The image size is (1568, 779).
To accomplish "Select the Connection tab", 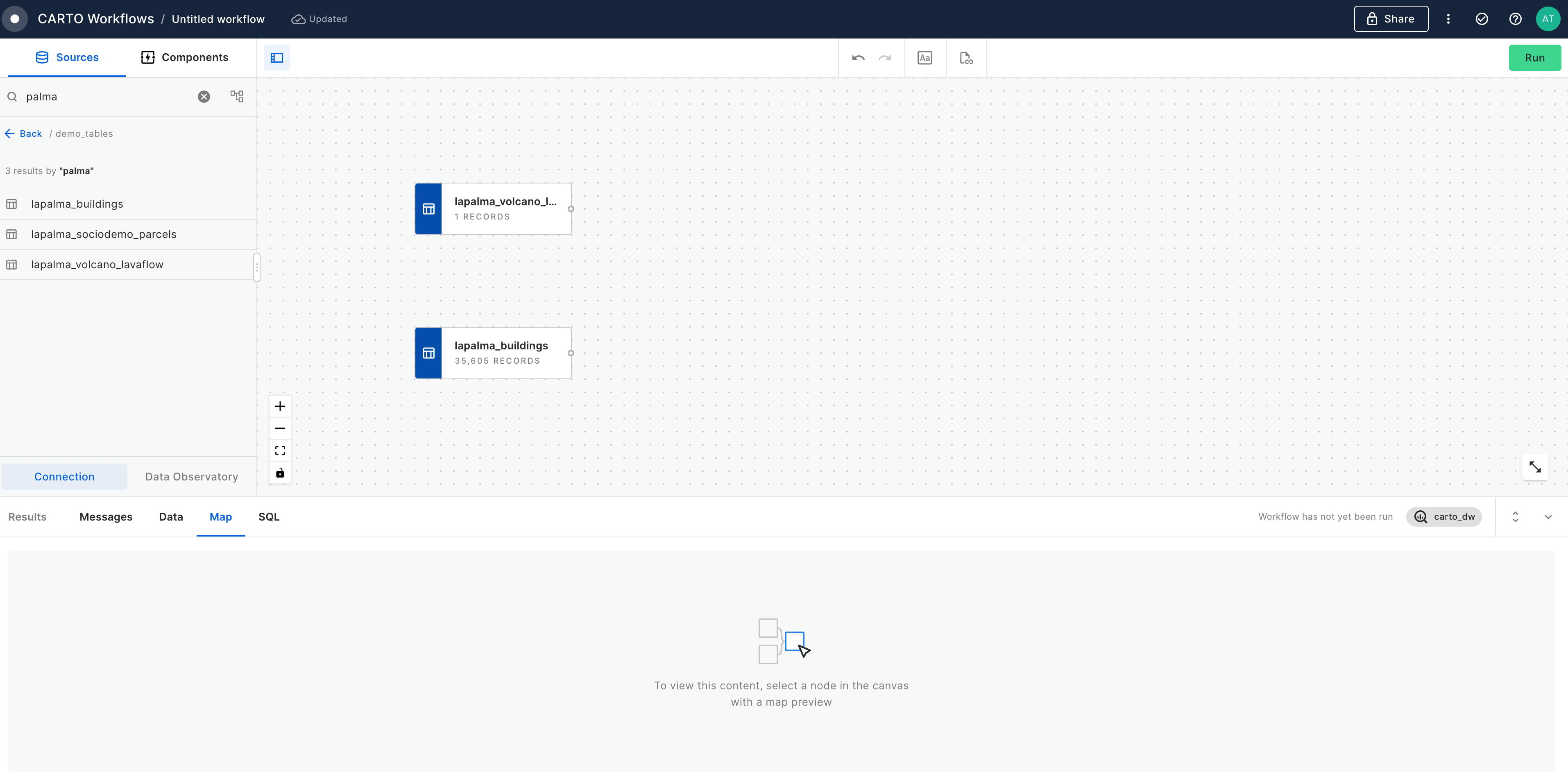I will 65,476.
